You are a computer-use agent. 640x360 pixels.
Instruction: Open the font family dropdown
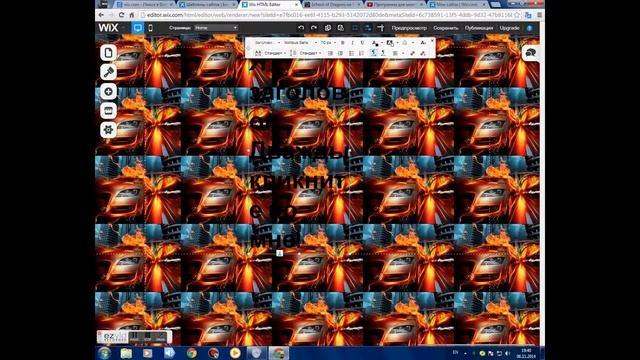tap(300, 42)
